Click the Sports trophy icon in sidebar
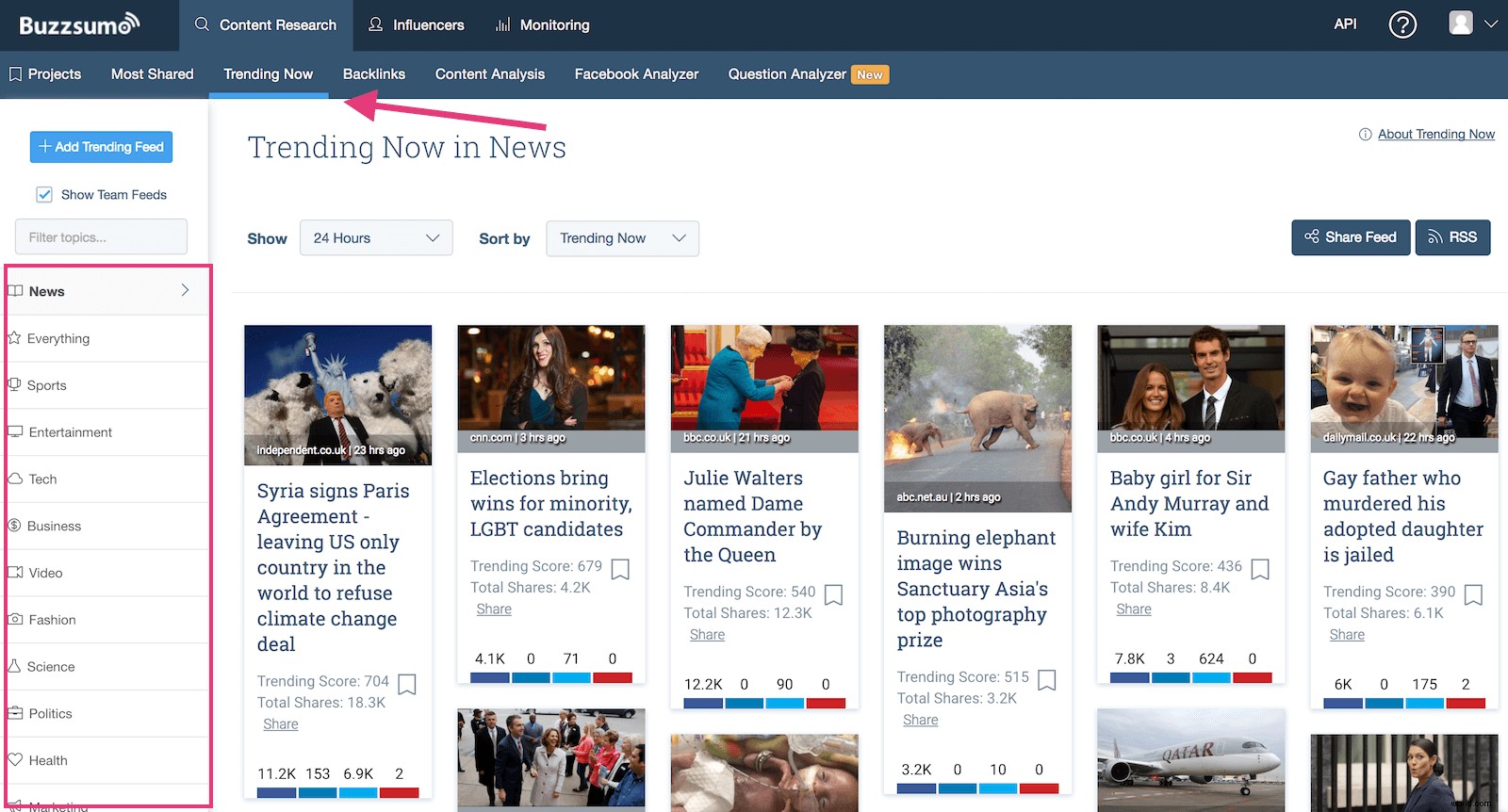The height and width of the screenshot is (812, 1508). click(x=14, y=384)
